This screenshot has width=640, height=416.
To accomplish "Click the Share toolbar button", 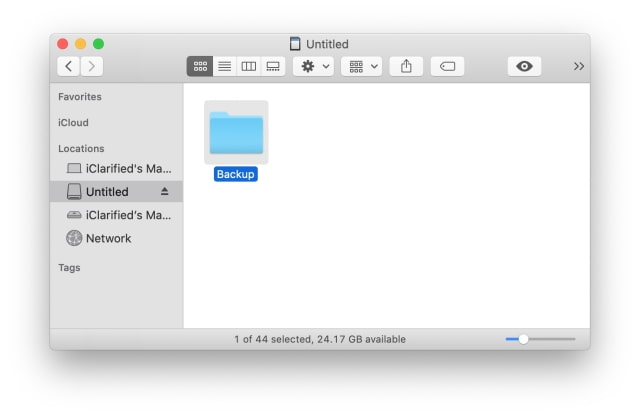I will coord(406,66).
